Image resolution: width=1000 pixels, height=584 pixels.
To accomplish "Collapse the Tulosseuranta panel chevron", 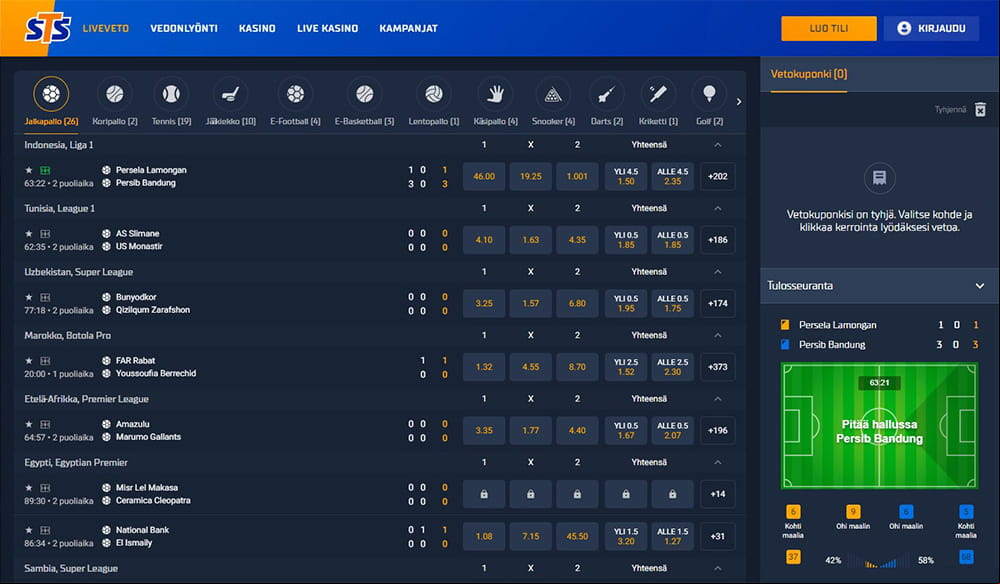I will pos(980,286).
